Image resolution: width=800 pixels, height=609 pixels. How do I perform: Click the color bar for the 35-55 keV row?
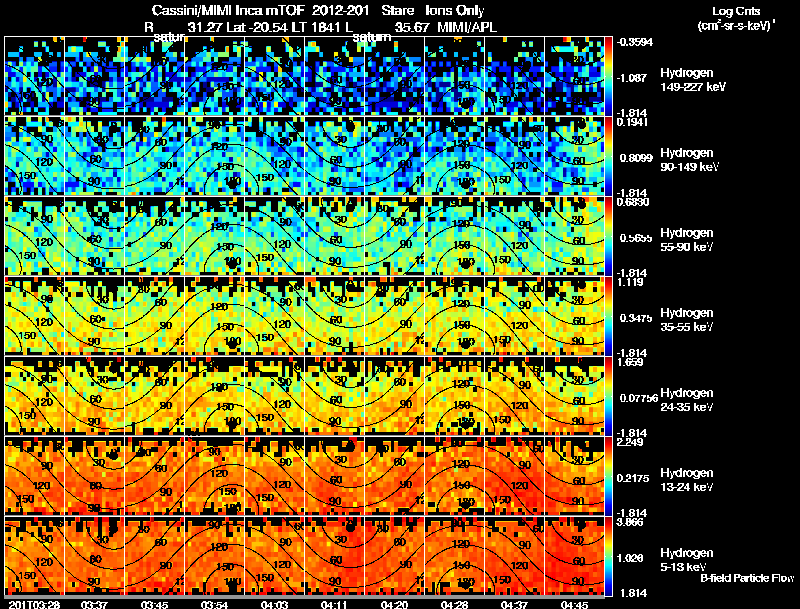click(609, 316)
